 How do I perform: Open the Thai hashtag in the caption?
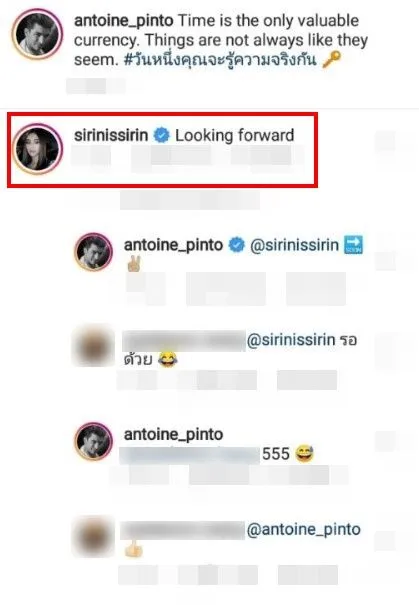(x=220, y=60)
